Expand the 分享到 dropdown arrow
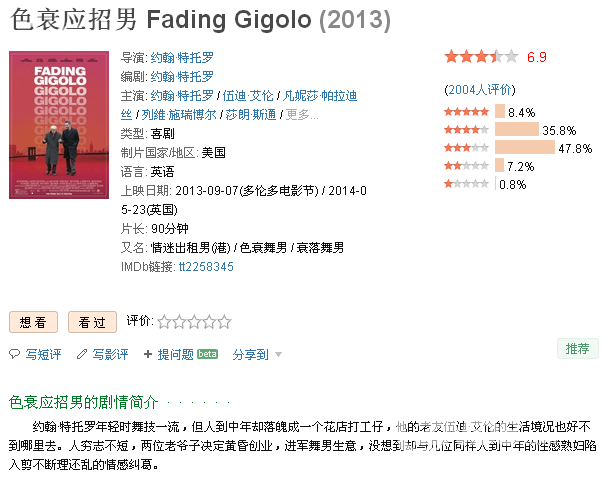 pyautogui.click(x=278, y=354)
